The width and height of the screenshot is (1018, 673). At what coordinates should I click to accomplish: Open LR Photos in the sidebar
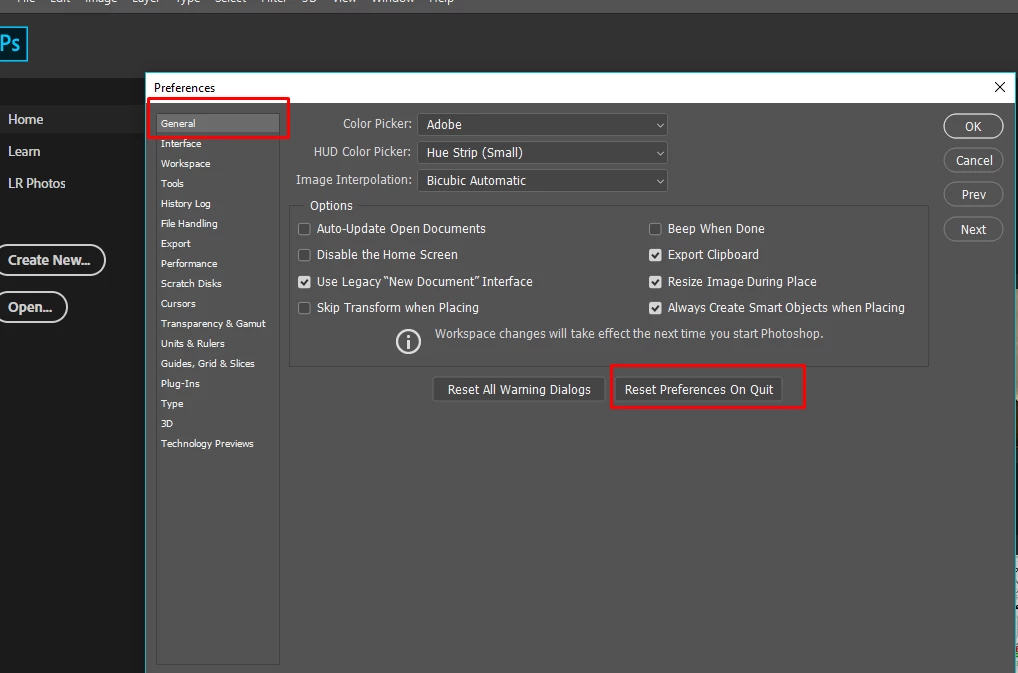tap(36, 183)
